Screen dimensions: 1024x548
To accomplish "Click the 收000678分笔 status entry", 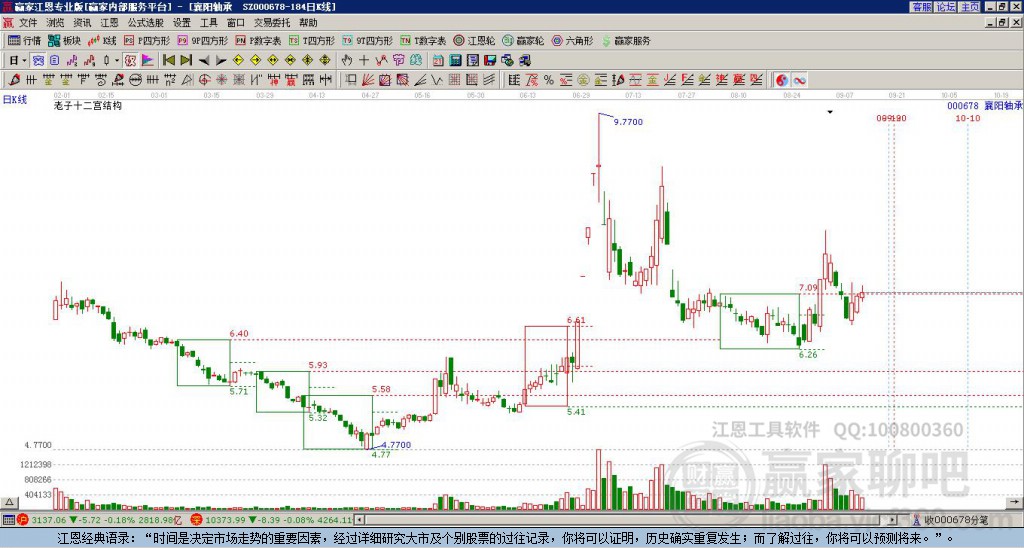I will tap(956, 520).
